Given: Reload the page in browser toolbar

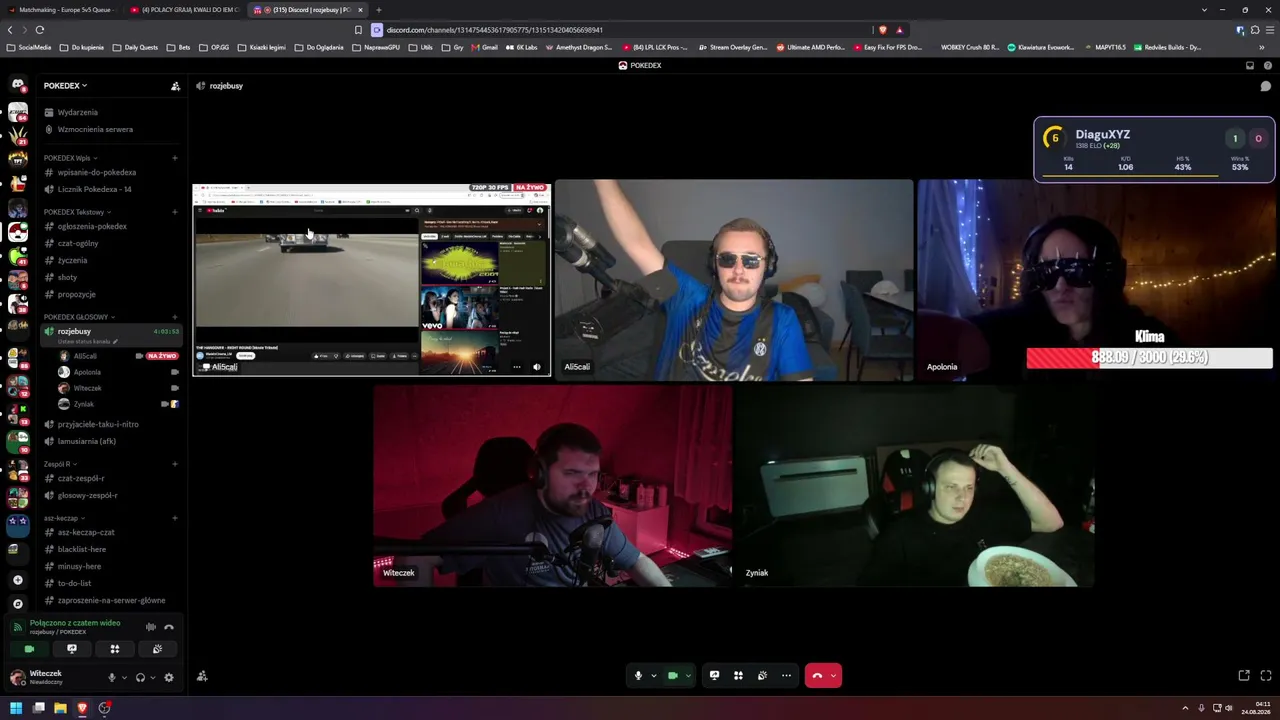Looking at the screenshot, I should click(40, 30).
